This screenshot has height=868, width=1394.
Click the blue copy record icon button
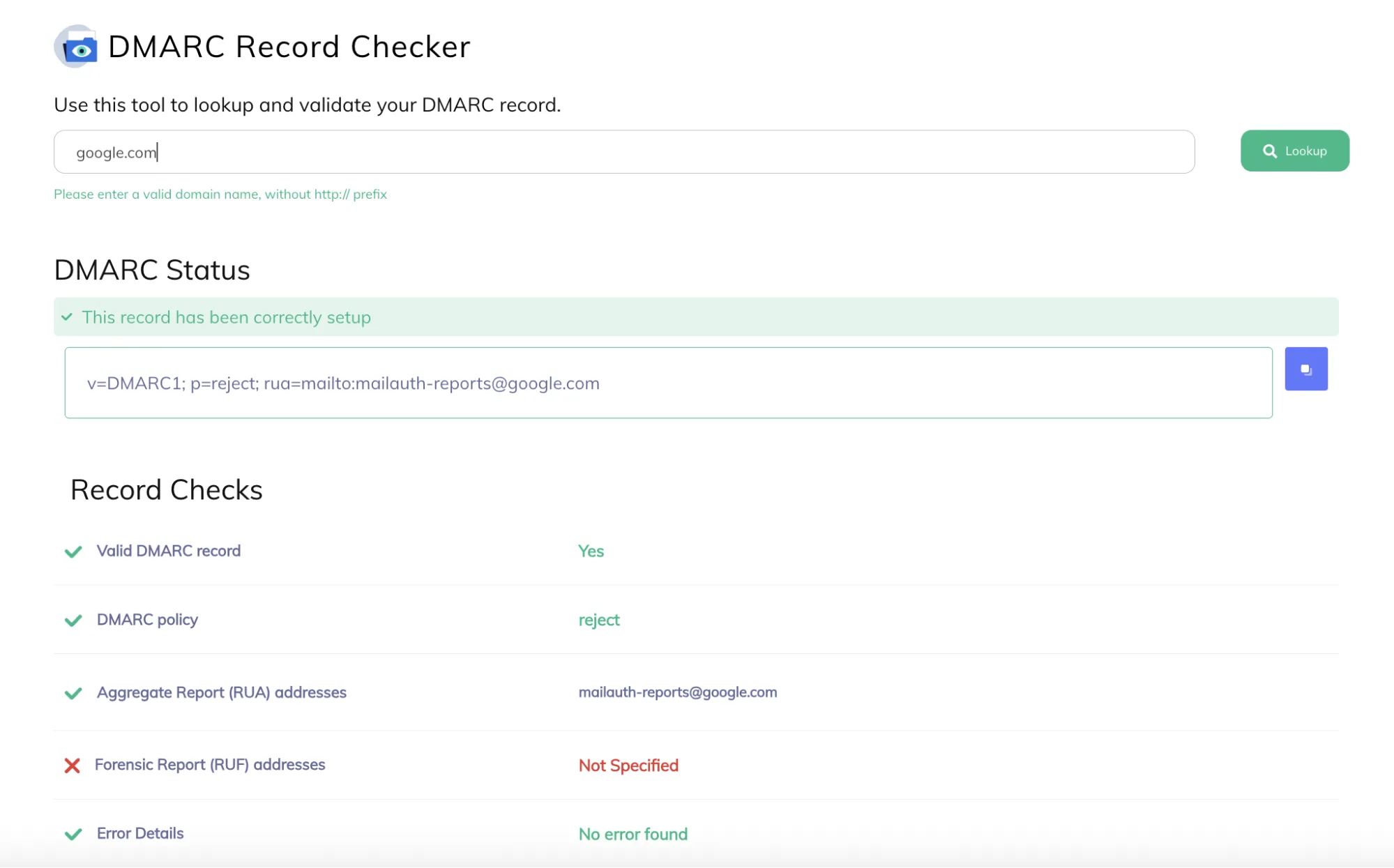1305,369
